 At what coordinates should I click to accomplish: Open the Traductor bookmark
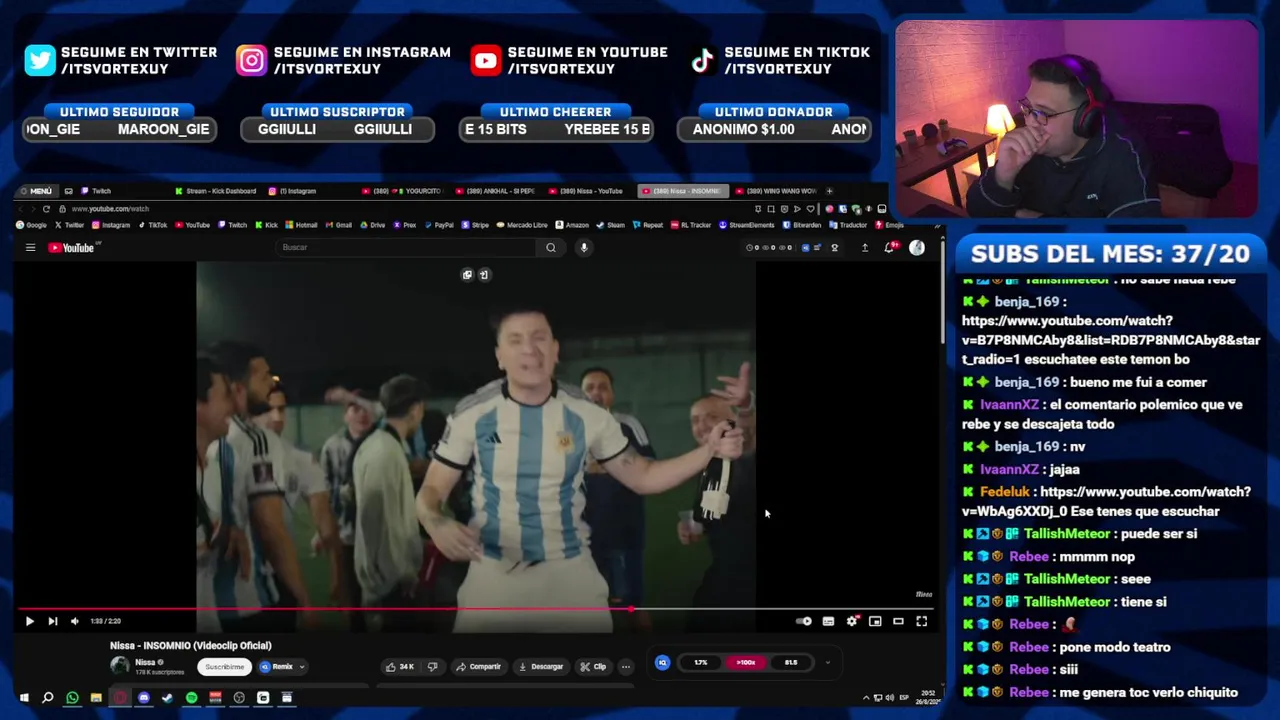click(848, 225)
